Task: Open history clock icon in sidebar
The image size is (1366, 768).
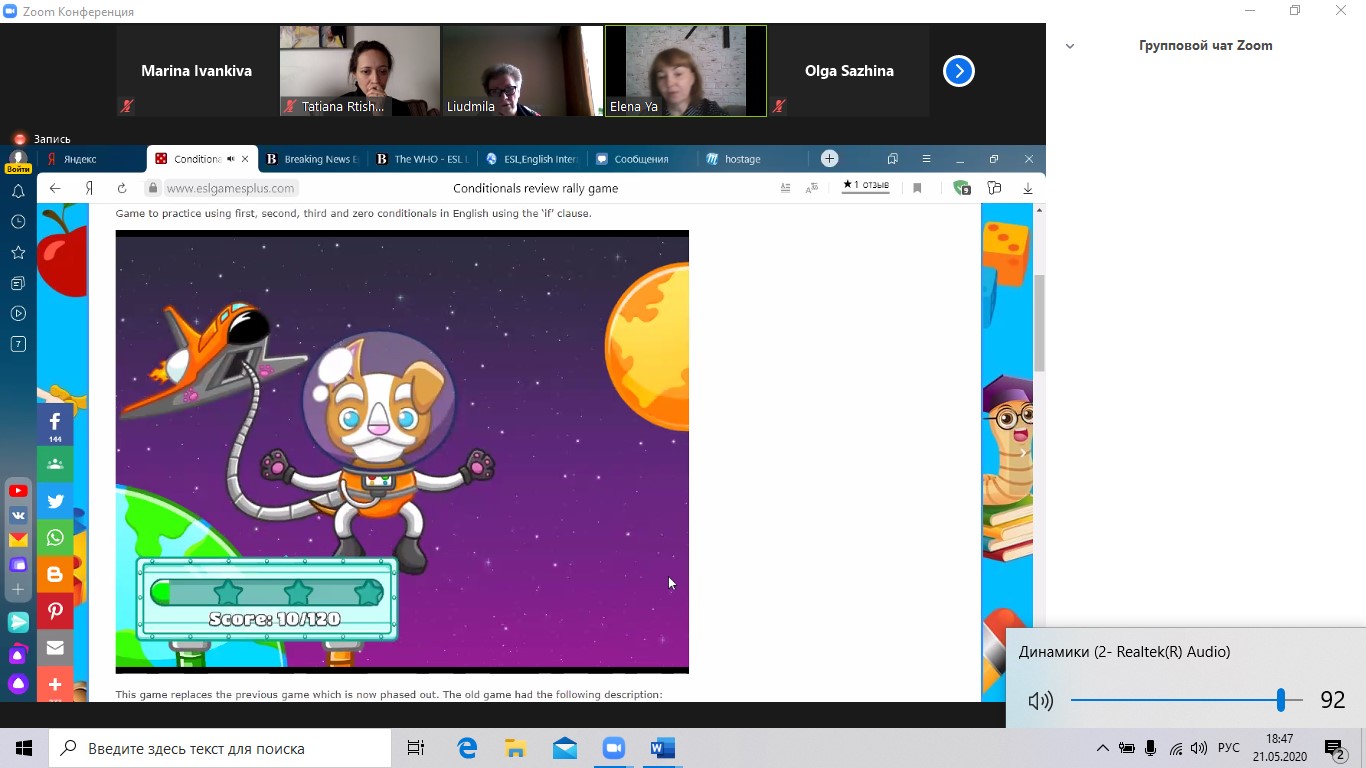Action: pos(18,222)
